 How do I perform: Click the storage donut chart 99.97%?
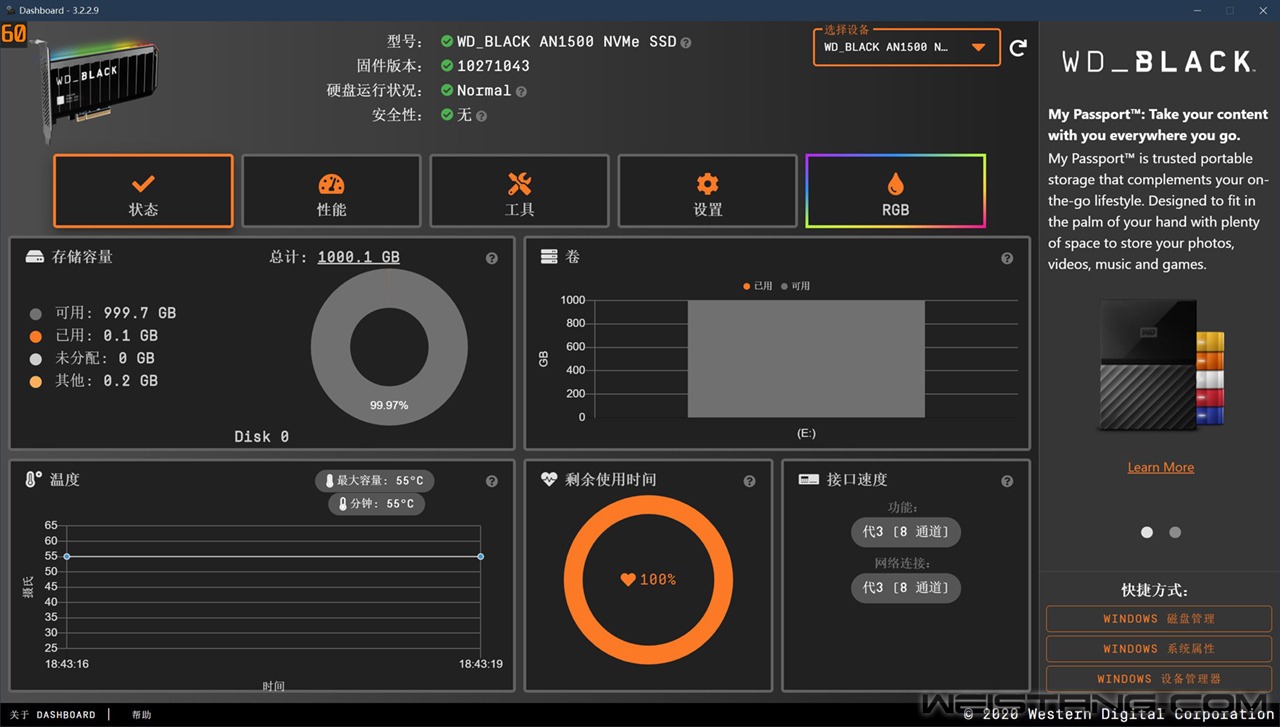pyautogui.click(x=389, y=347)
